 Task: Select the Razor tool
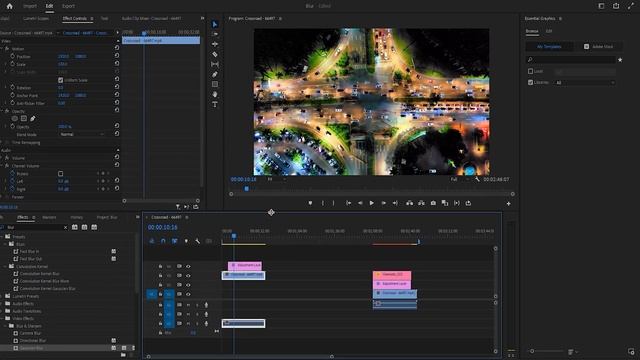(215, 54)
